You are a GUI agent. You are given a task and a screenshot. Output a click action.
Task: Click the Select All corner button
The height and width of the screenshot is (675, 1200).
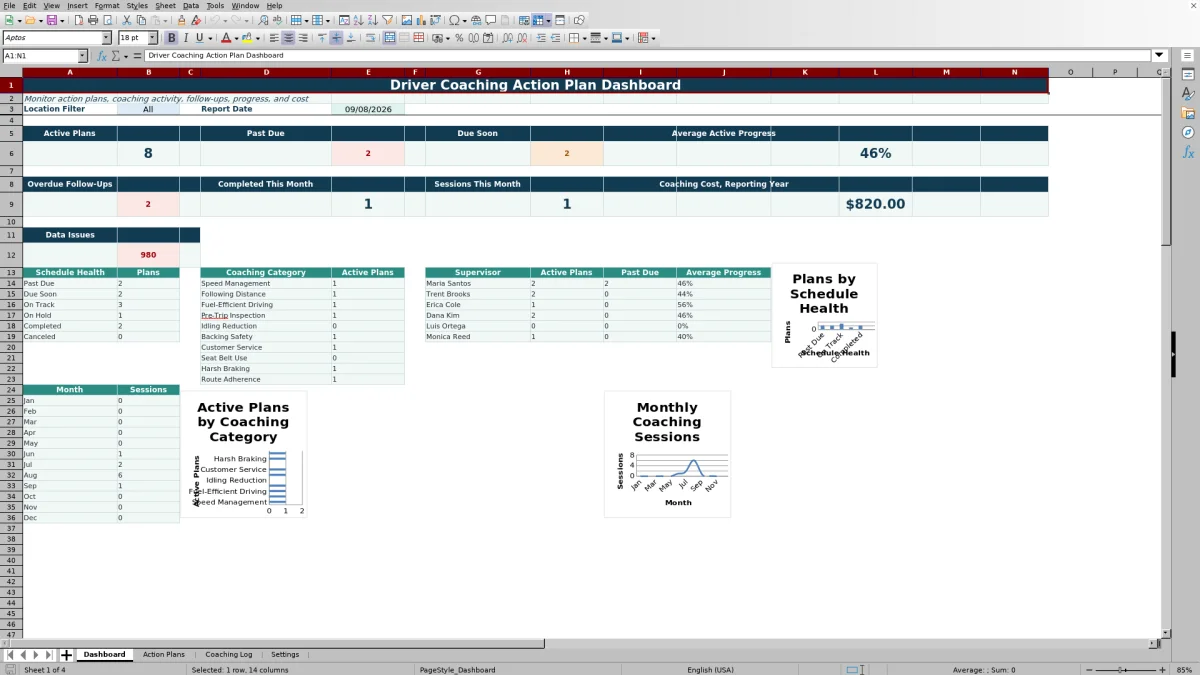(x=11, y=72)
